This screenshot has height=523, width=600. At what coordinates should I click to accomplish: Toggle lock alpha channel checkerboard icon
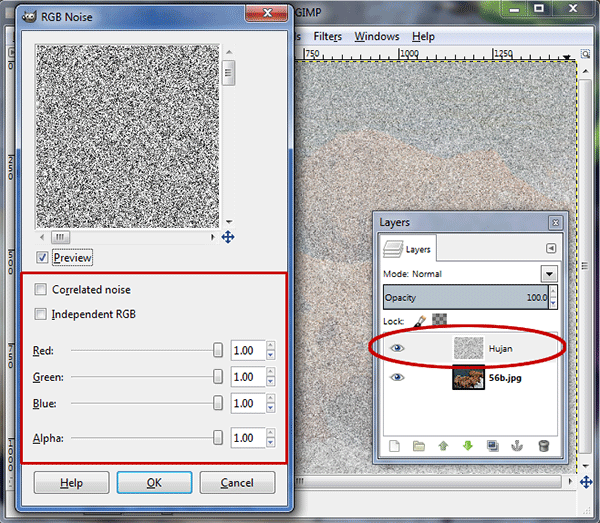439,319
